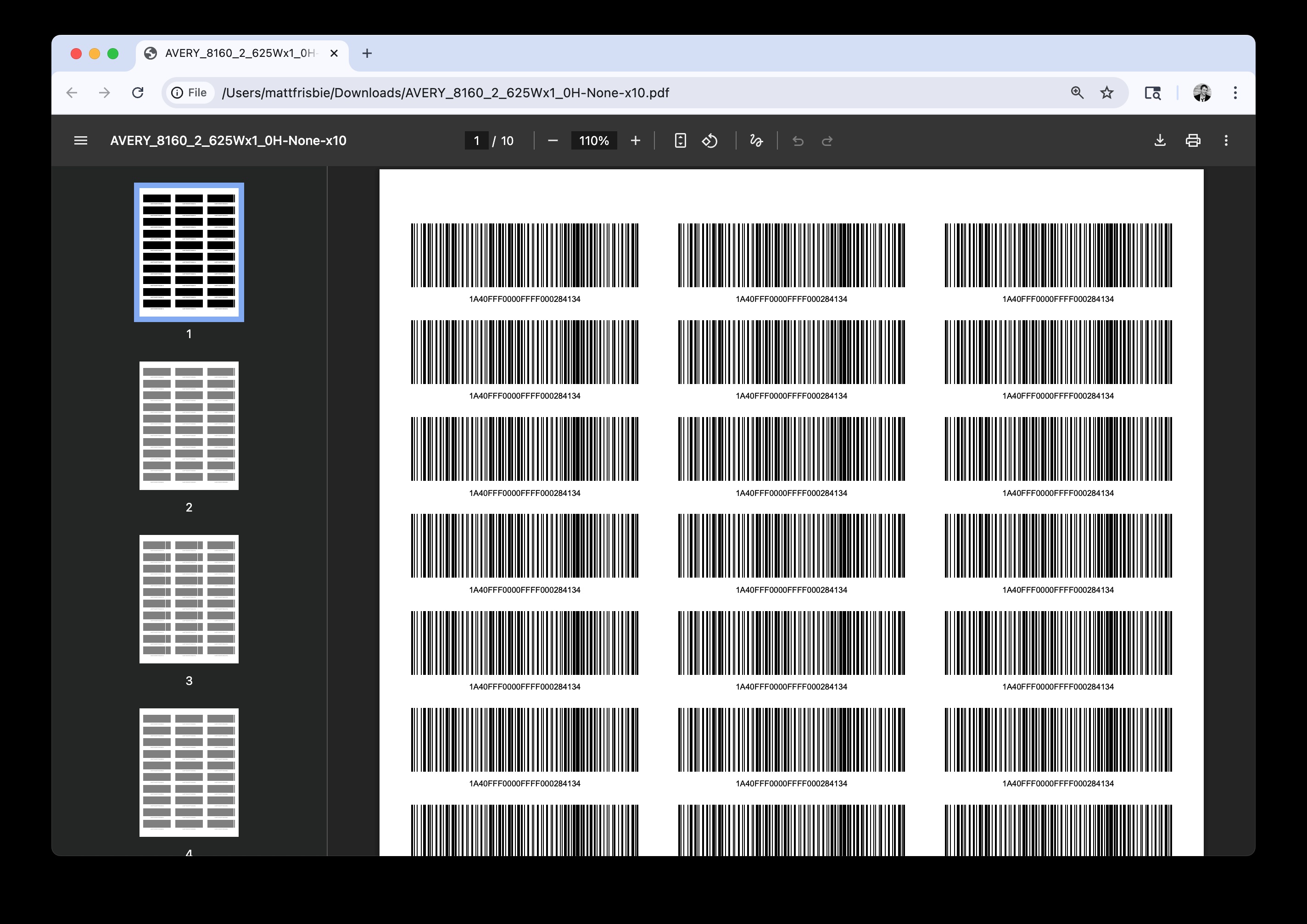Click the zoom out minus button
This screenshot has height=924, width=1307.
point(552,140)
